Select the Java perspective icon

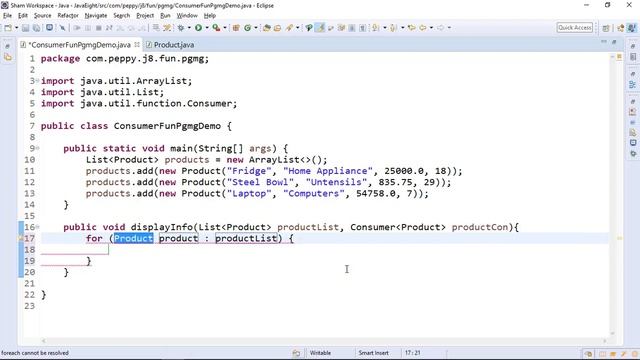(x=632, y=28)
